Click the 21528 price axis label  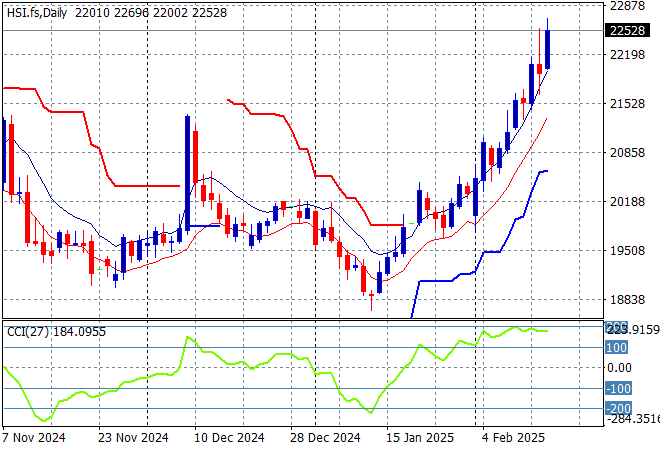[628, 104]
